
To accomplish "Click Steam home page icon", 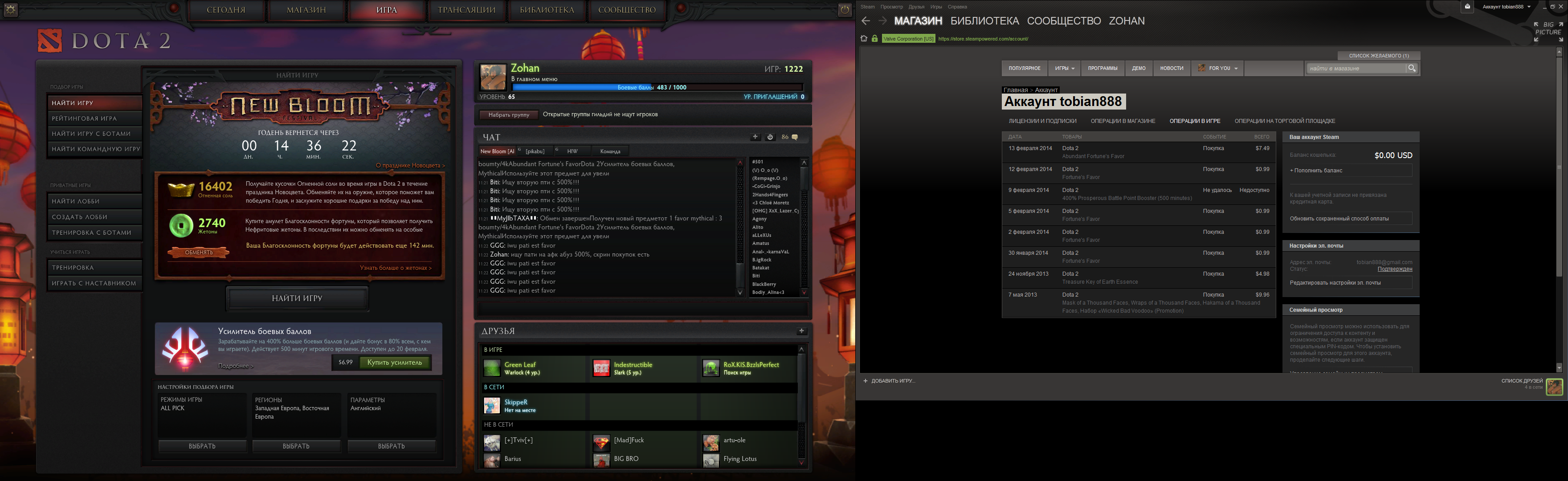I will point(864,38).
